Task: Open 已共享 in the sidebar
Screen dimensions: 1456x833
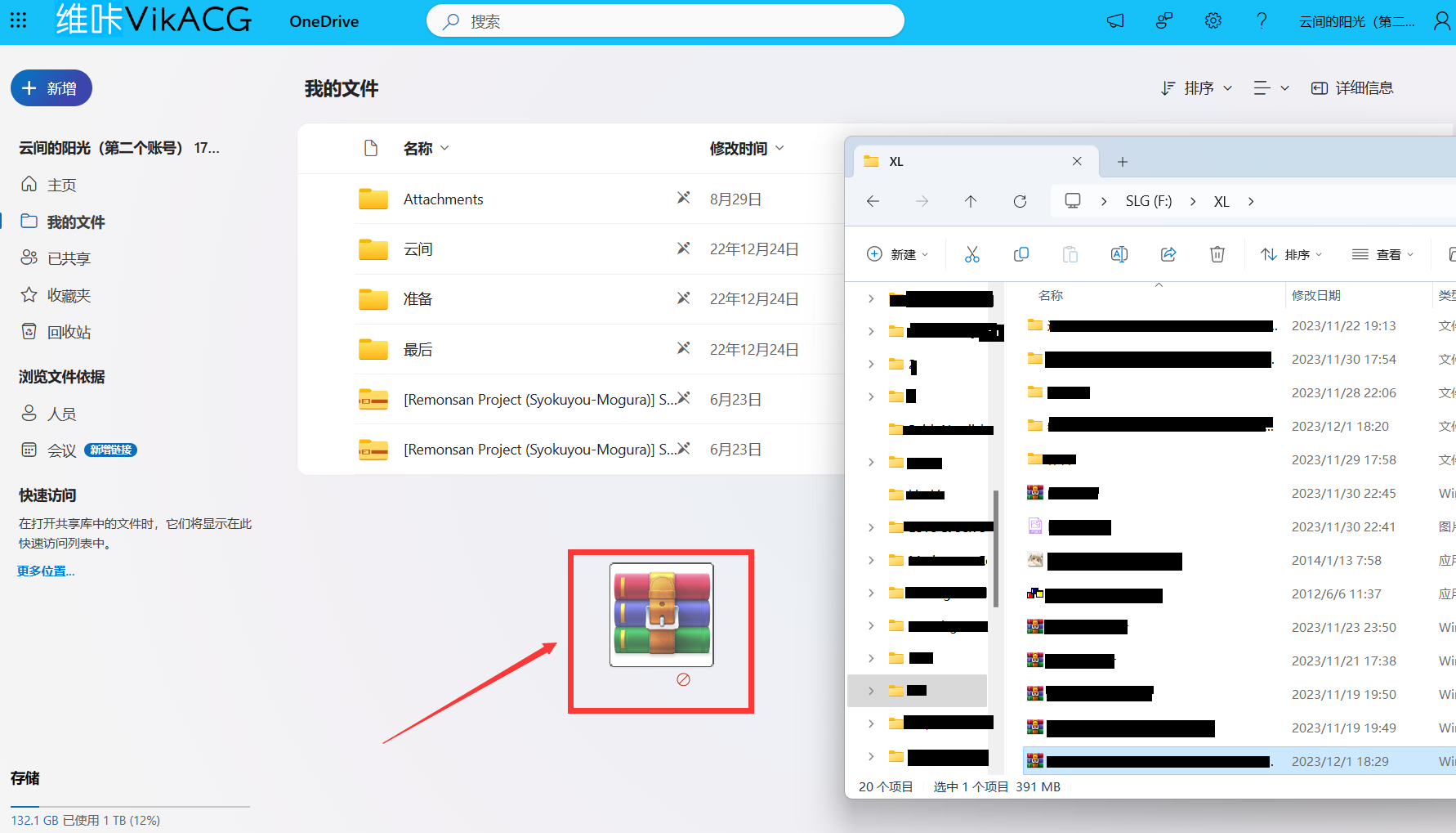Action: click(69, 258)
